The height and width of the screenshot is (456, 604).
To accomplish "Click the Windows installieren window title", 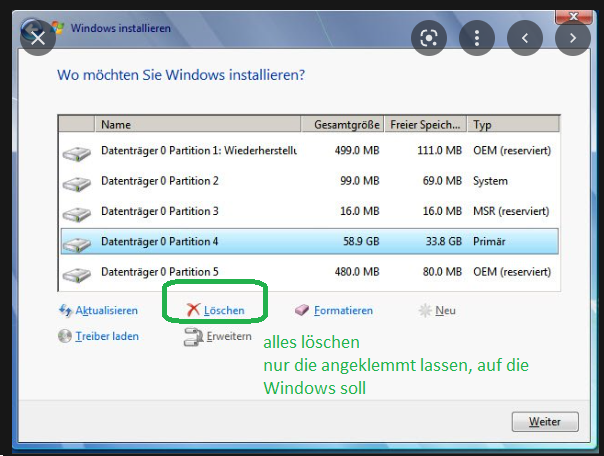I will (121, 28).
